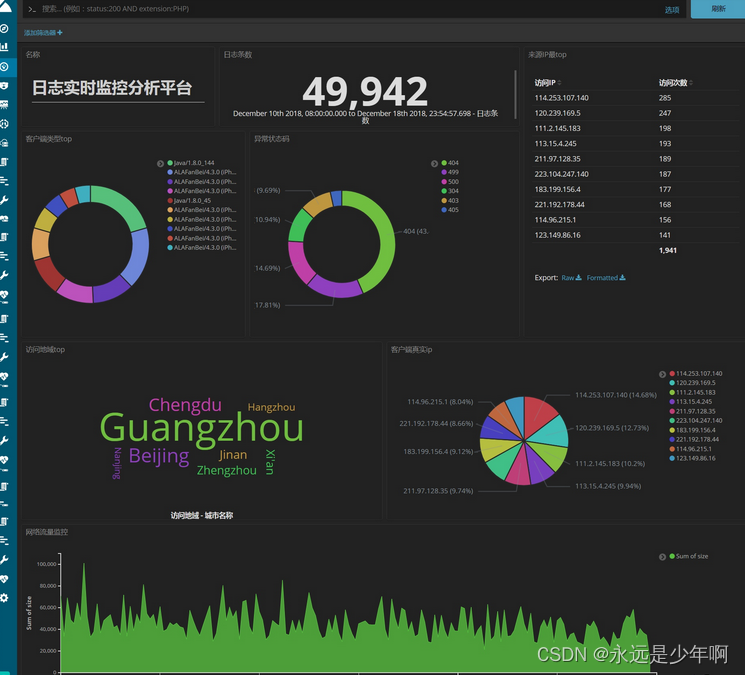Click color dot of 404 legend entry
Screen dimensions: 745x675
[444, 163]
